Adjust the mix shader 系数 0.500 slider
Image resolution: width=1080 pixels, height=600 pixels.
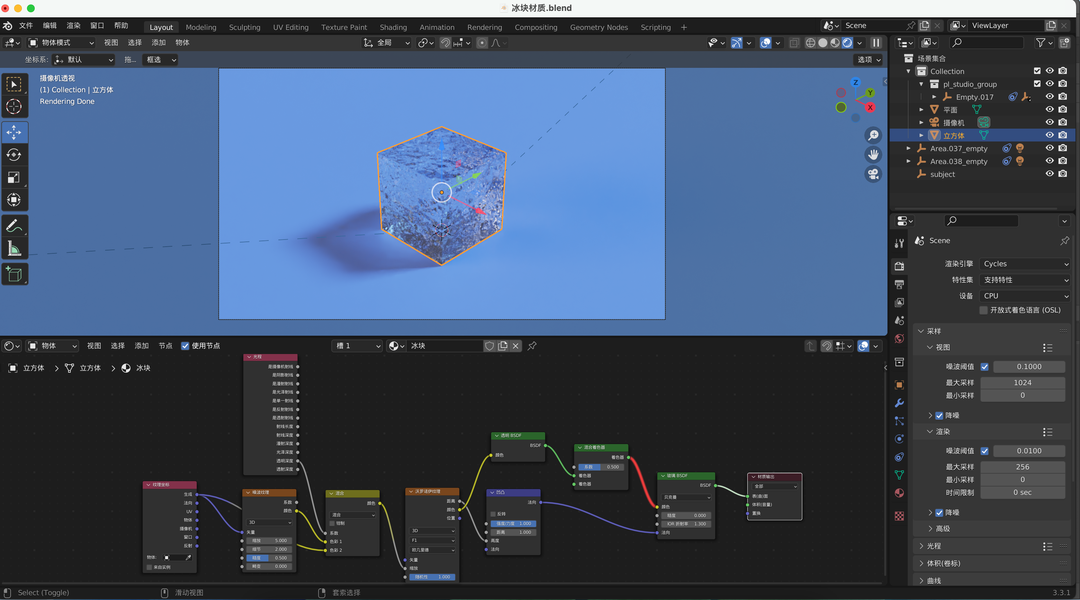[601, 467]
